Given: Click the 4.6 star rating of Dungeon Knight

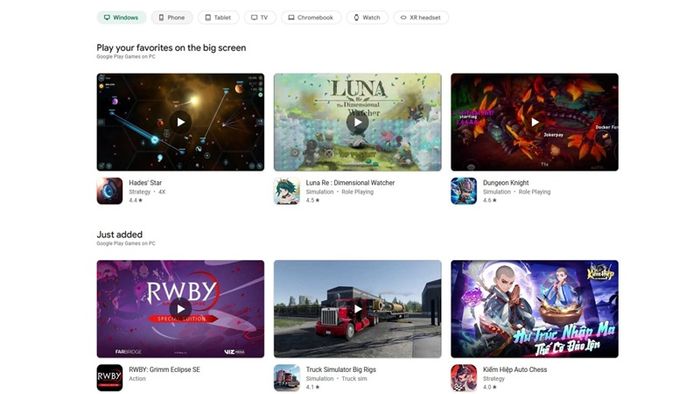Looking at the screenshot, I should click(490, 200).
